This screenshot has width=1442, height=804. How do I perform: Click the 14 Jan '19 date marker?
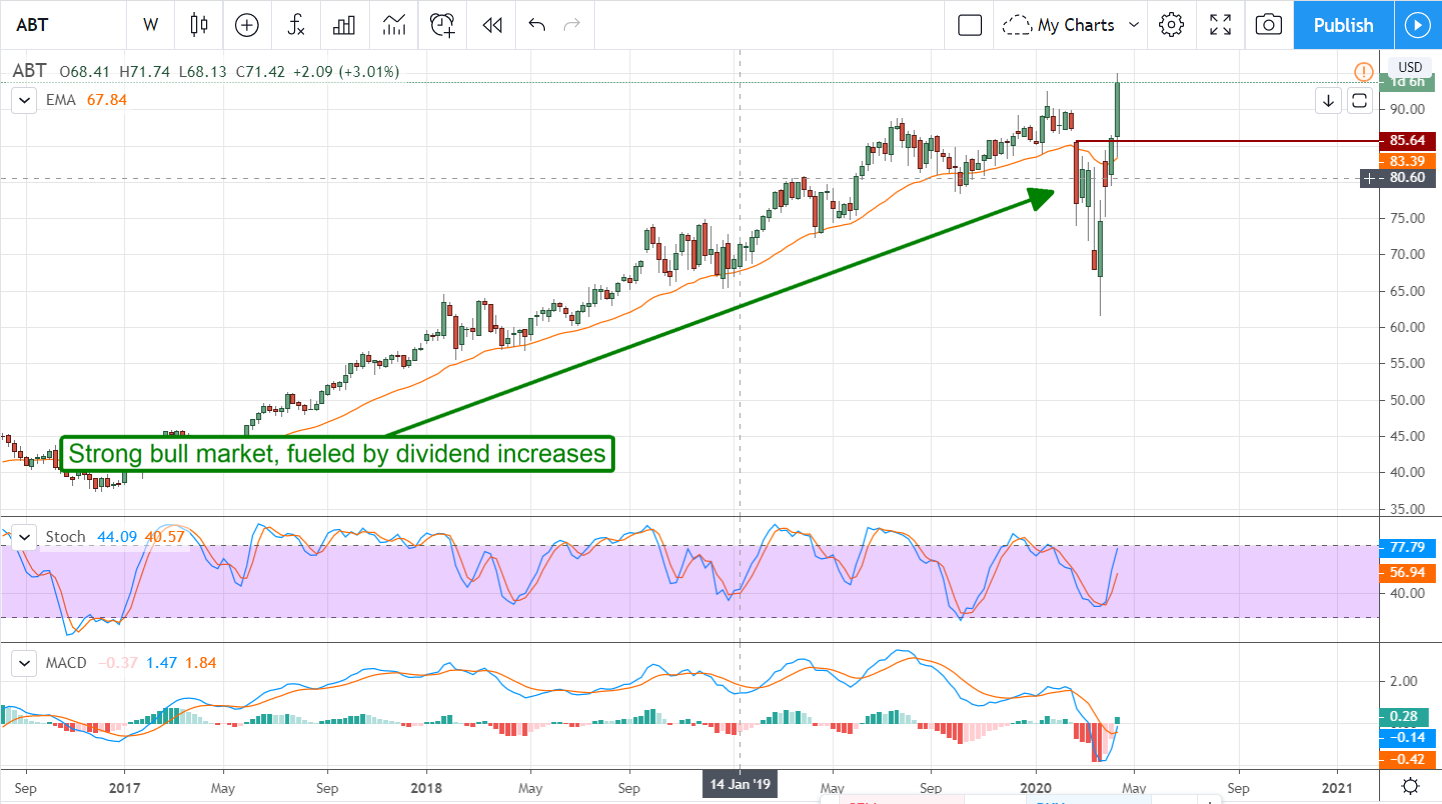click(x=739, y=783)
